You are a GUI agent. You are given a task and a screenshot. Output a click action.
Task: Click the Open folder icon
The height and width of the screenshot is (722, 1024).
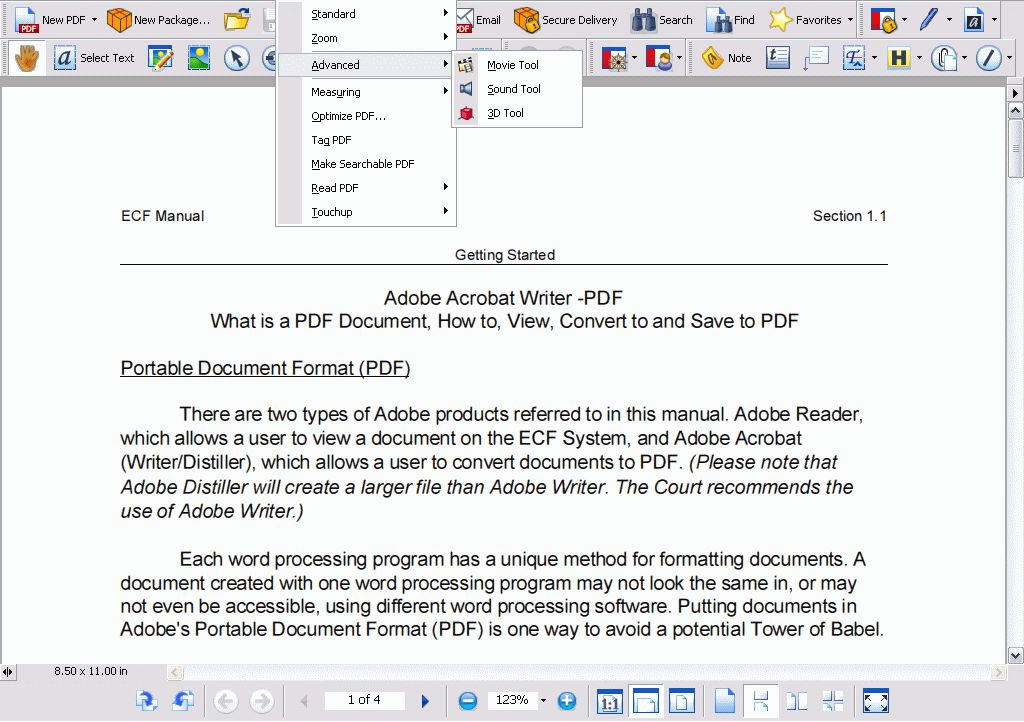click(x=236, y=20)
